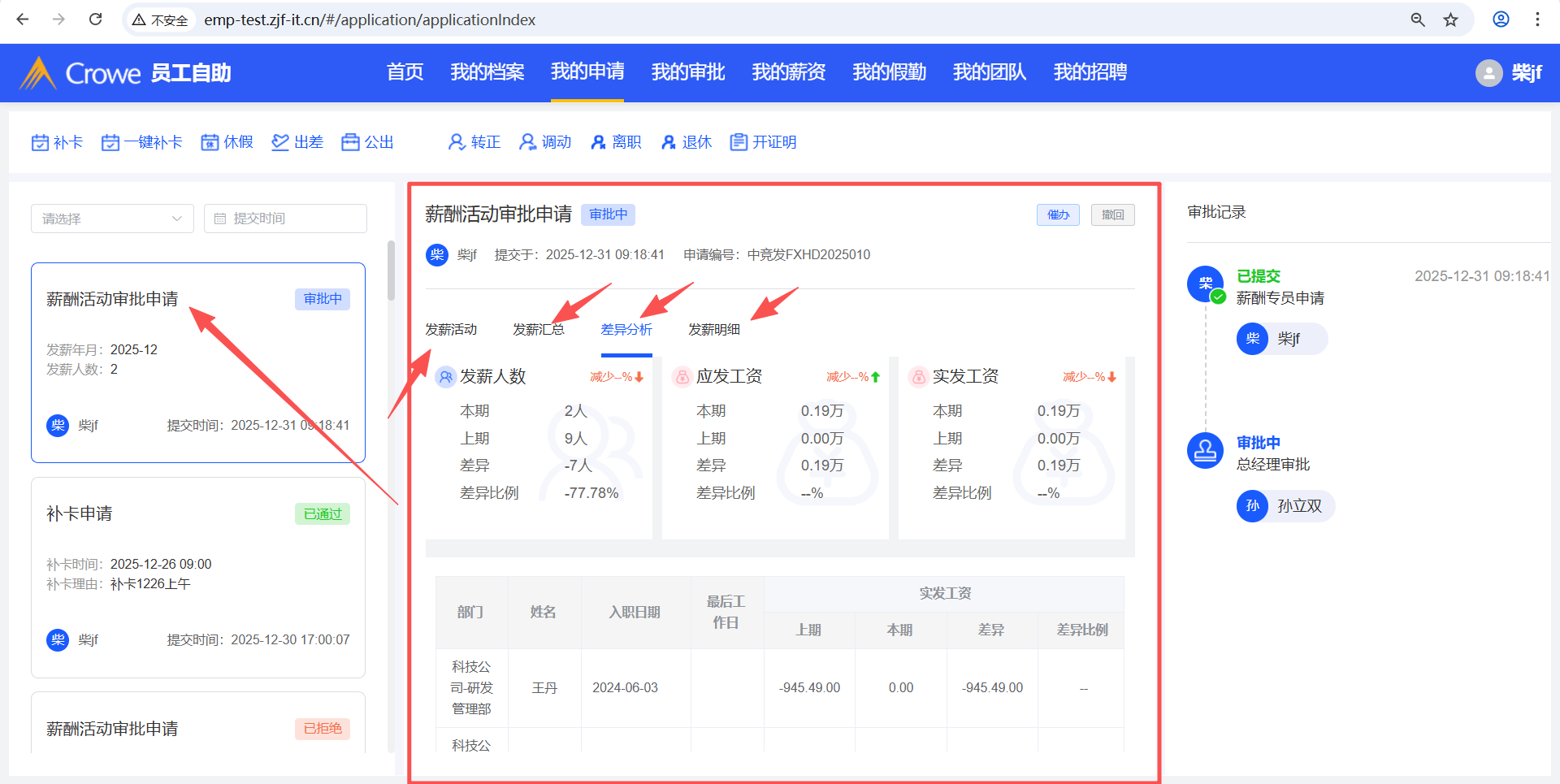Click the 审批中 tag in the first card
The height and width of the screenshot is (784, 1560).
(323, 300)
